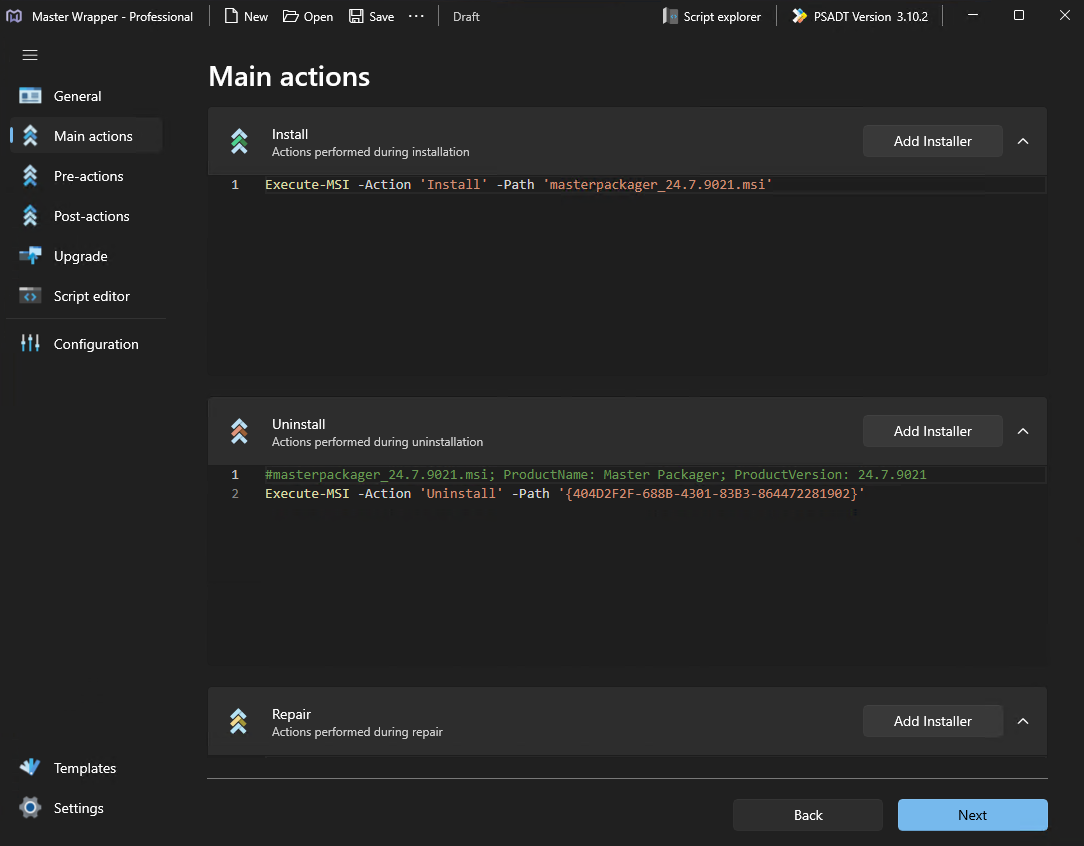Add Installer to Repair section
Viewport: 1084px width, 846px height.
pyautogui.click(x=933, y=721)
